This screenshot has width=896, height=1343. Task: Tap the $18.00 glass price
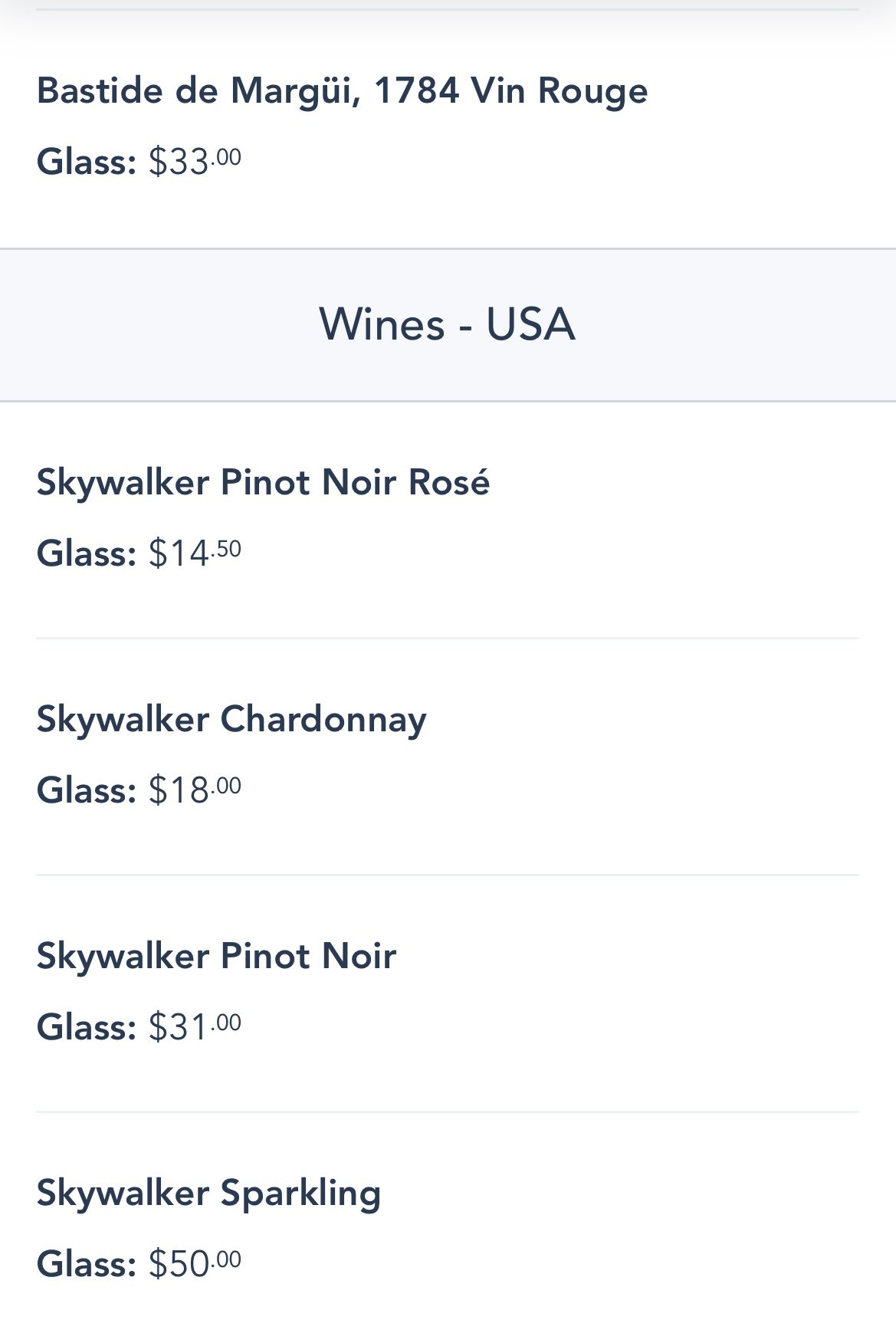[x=195, y=790]
